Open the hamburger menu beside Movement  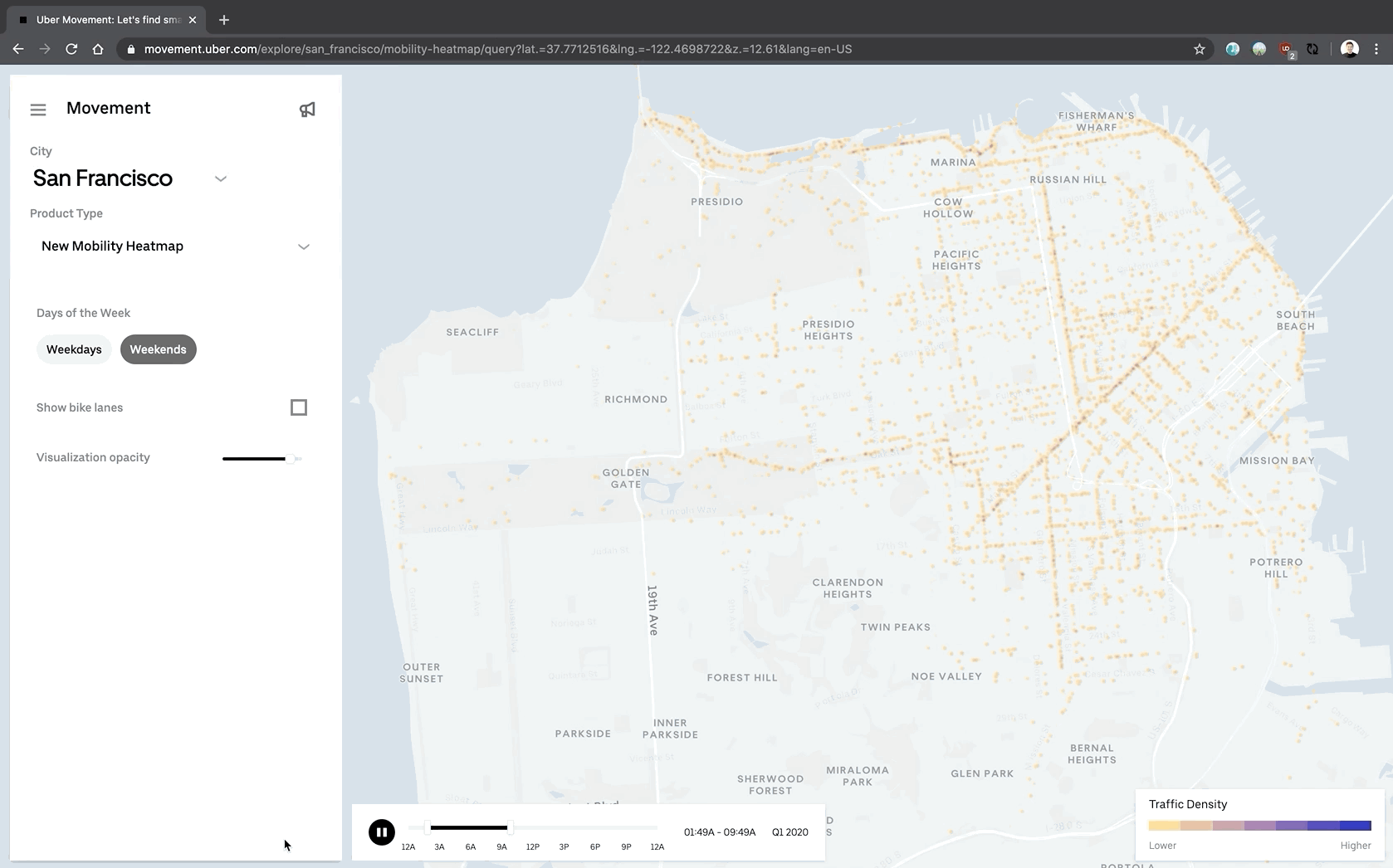pyautogui.click(x=38, y=110)
